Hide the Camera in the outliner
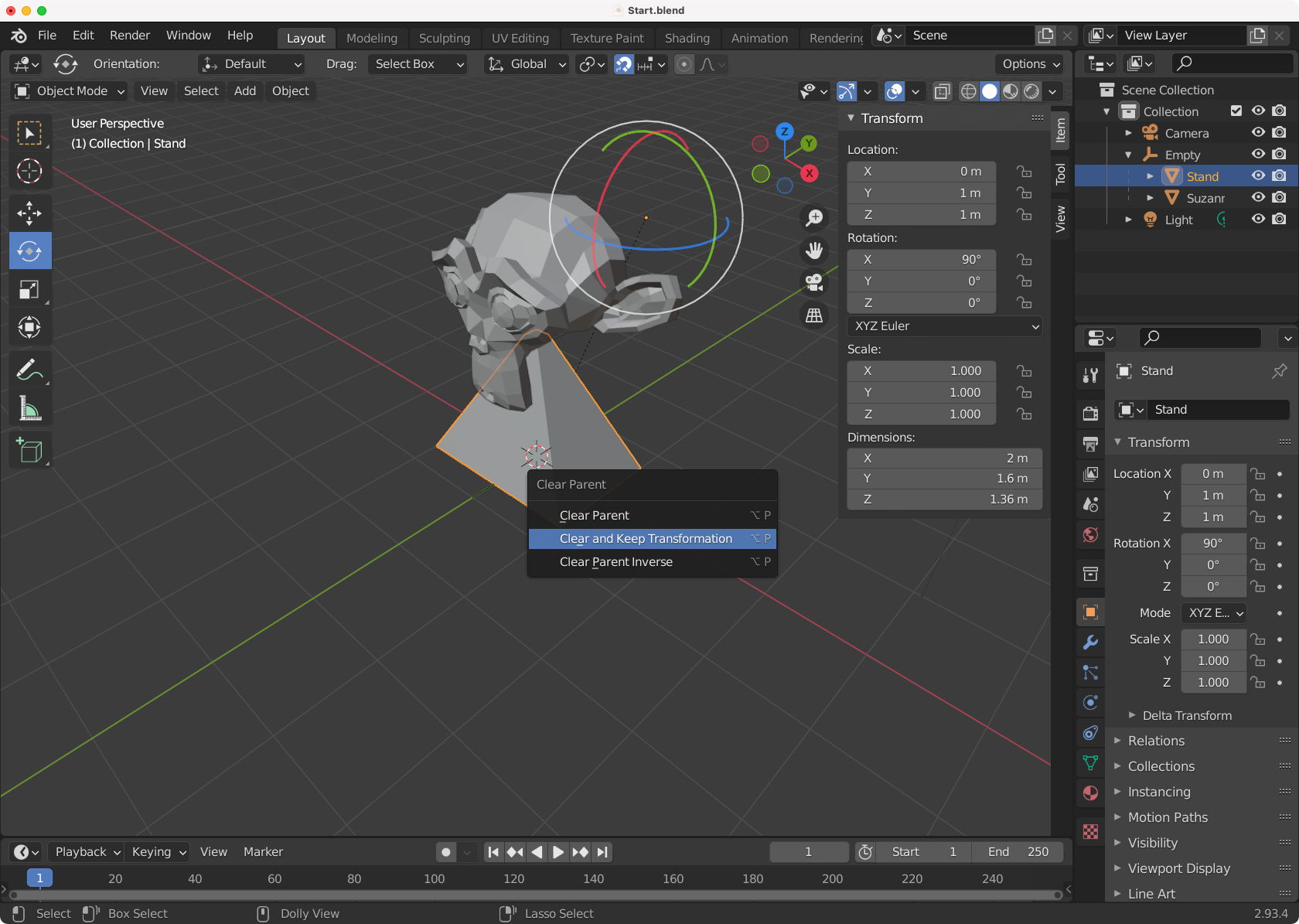Image resolution: width=1299 pixels, height=924 pixels. pyautogui.click(x=1258, y=133)
